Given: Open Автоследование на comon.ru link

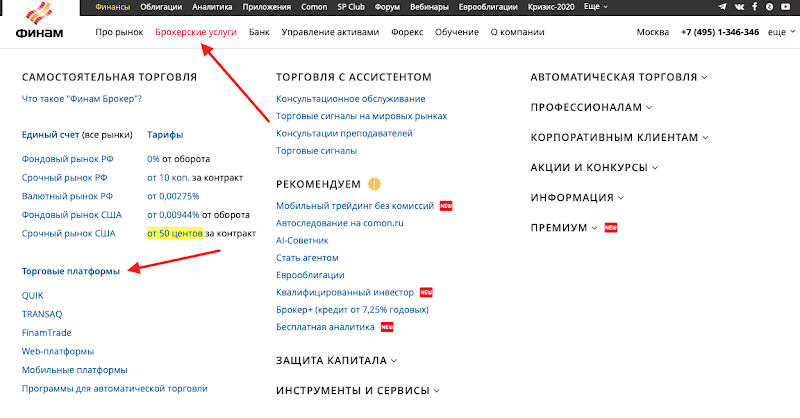Looking at the screenshot, I should (339, 223).
